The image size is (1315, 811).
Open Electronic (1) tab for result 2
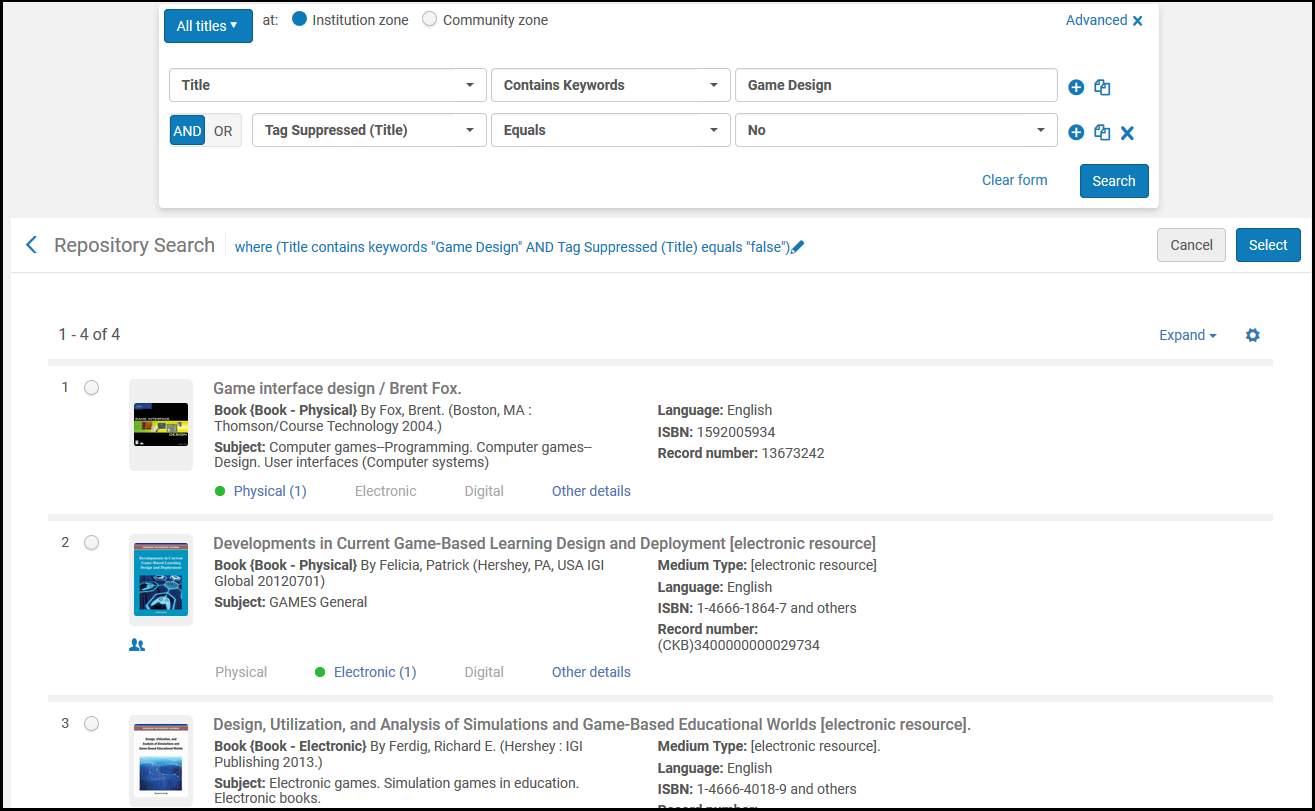coord(375,672)
